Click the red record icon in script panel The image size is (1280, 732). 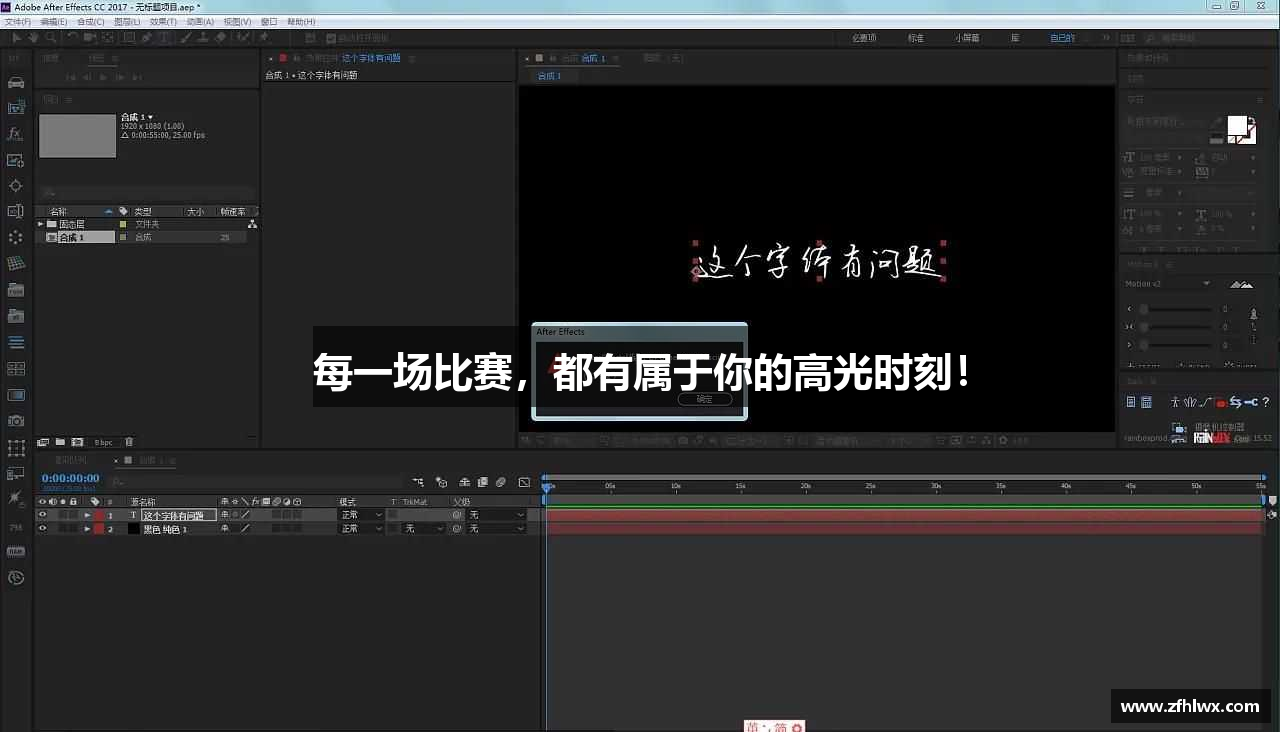(1221, 403)
